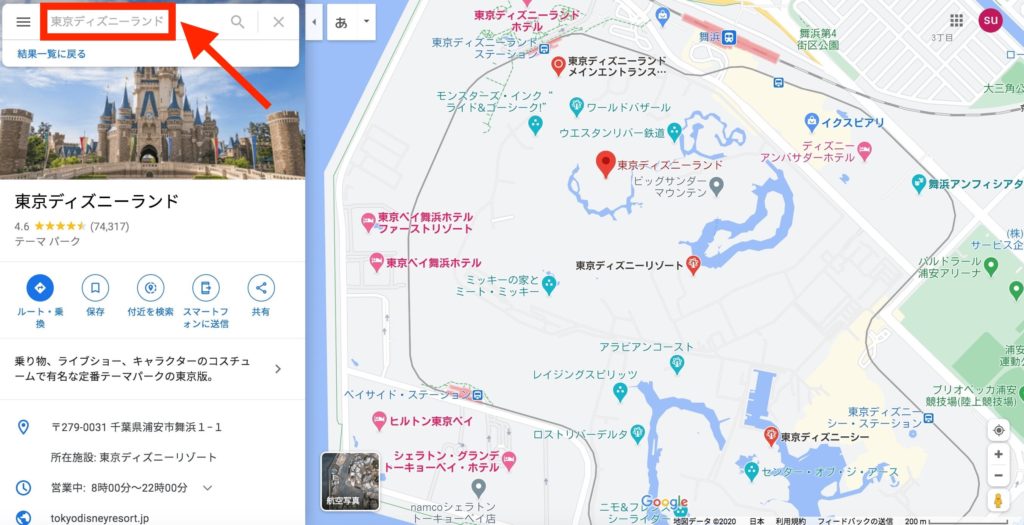Viewport: 1024px width, 525px height.
Task: Click the あ input method button
Action: (x=341, y=22)
